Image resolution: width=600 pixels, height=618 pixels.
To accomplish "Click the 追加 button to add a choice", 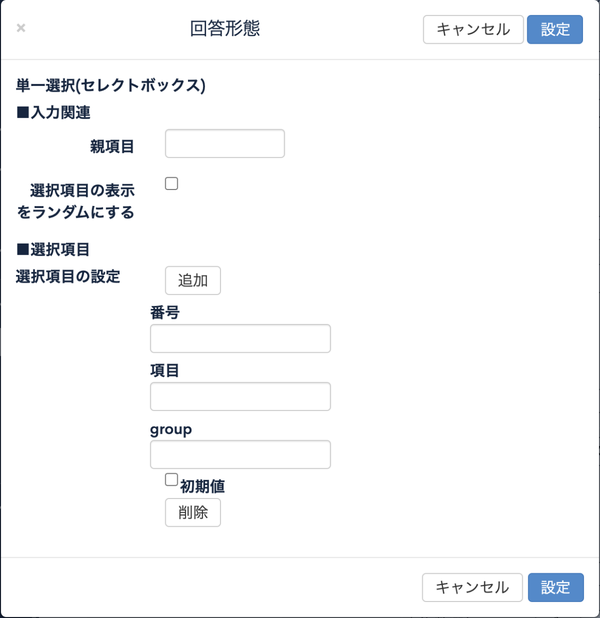I will (193, 281).
